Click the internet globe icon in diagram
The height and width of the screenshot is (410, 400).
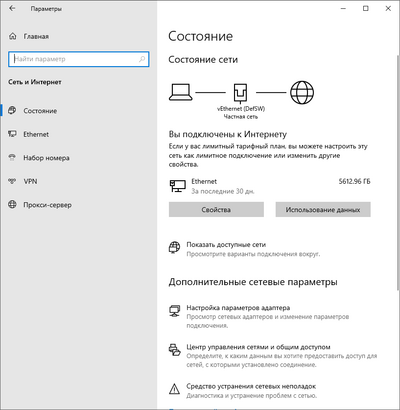pos(302,92)
